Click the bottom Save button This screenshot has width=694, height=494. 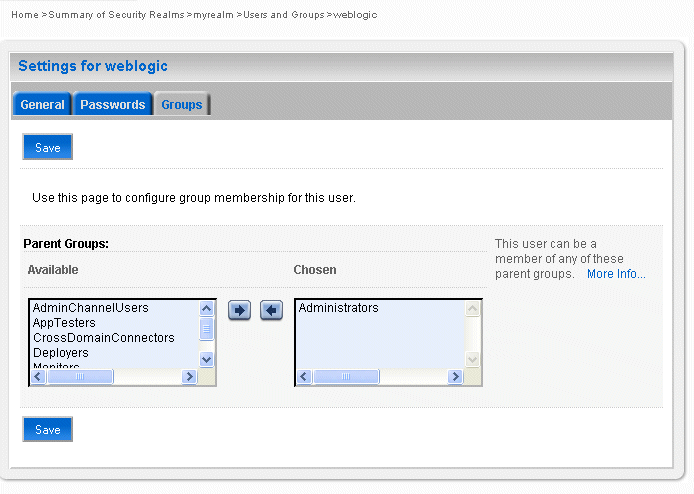(47, 429)
